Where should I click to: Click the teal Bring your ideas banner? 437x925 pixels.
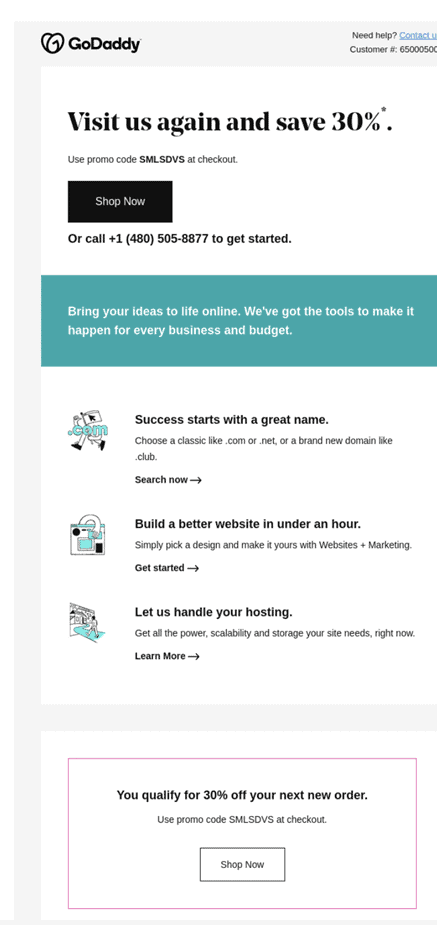pos(239,321)
